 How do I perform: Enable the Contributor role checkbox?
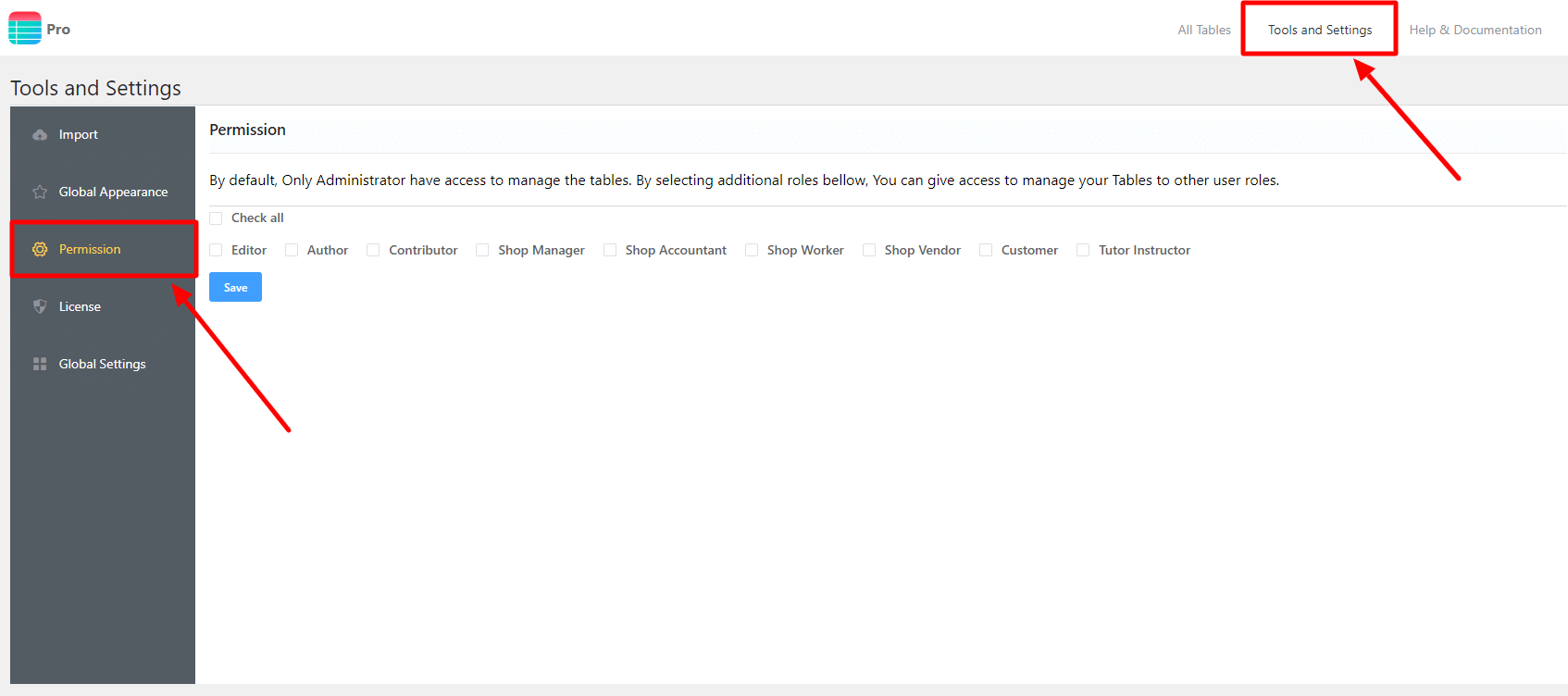pos(373,250)
